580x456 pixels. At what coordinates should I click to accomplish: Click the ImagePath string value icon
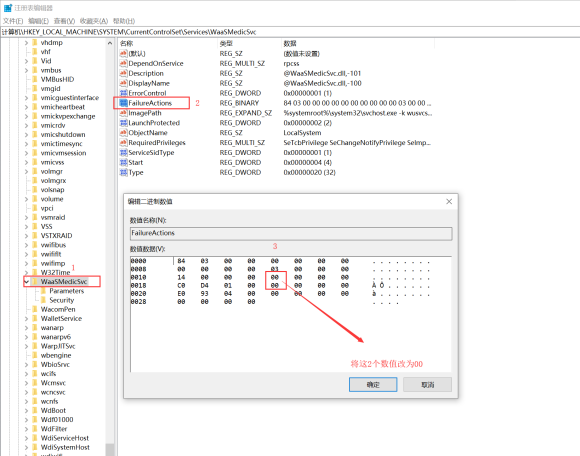[x=124, y=113]
